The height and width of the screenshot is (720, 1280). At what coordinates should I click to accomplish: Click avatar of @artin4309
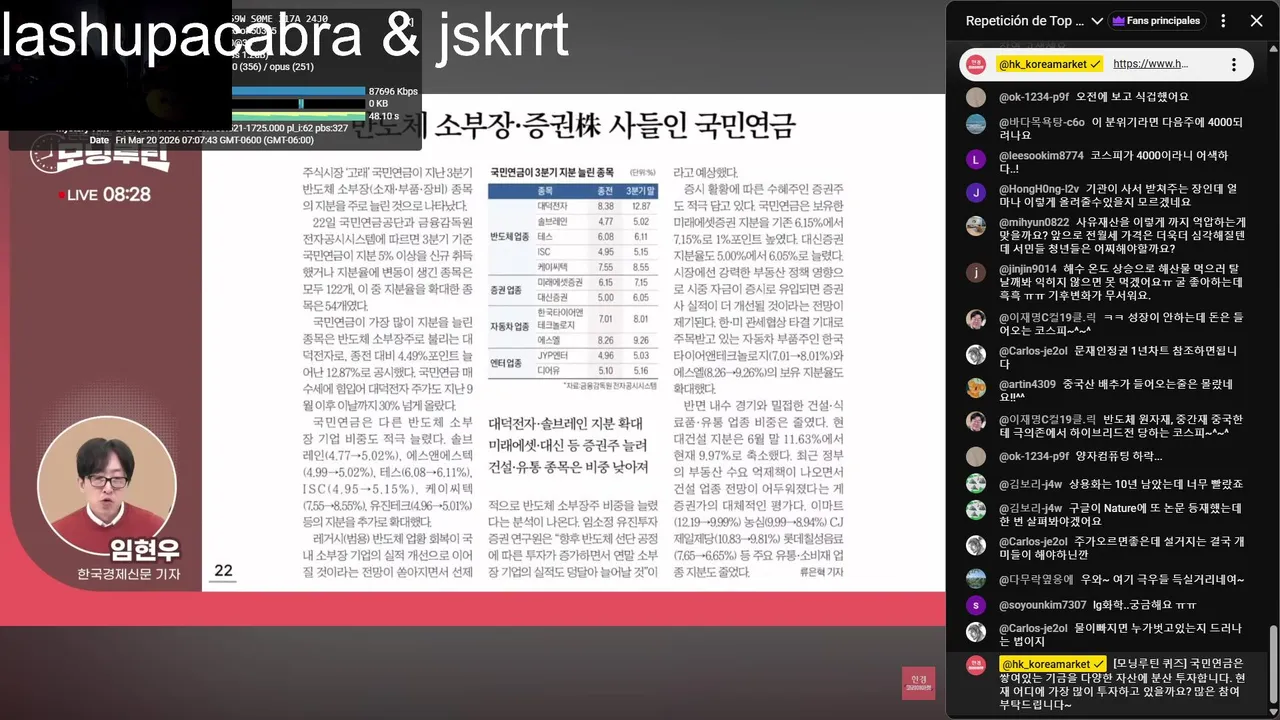click(x=976, y=387)
